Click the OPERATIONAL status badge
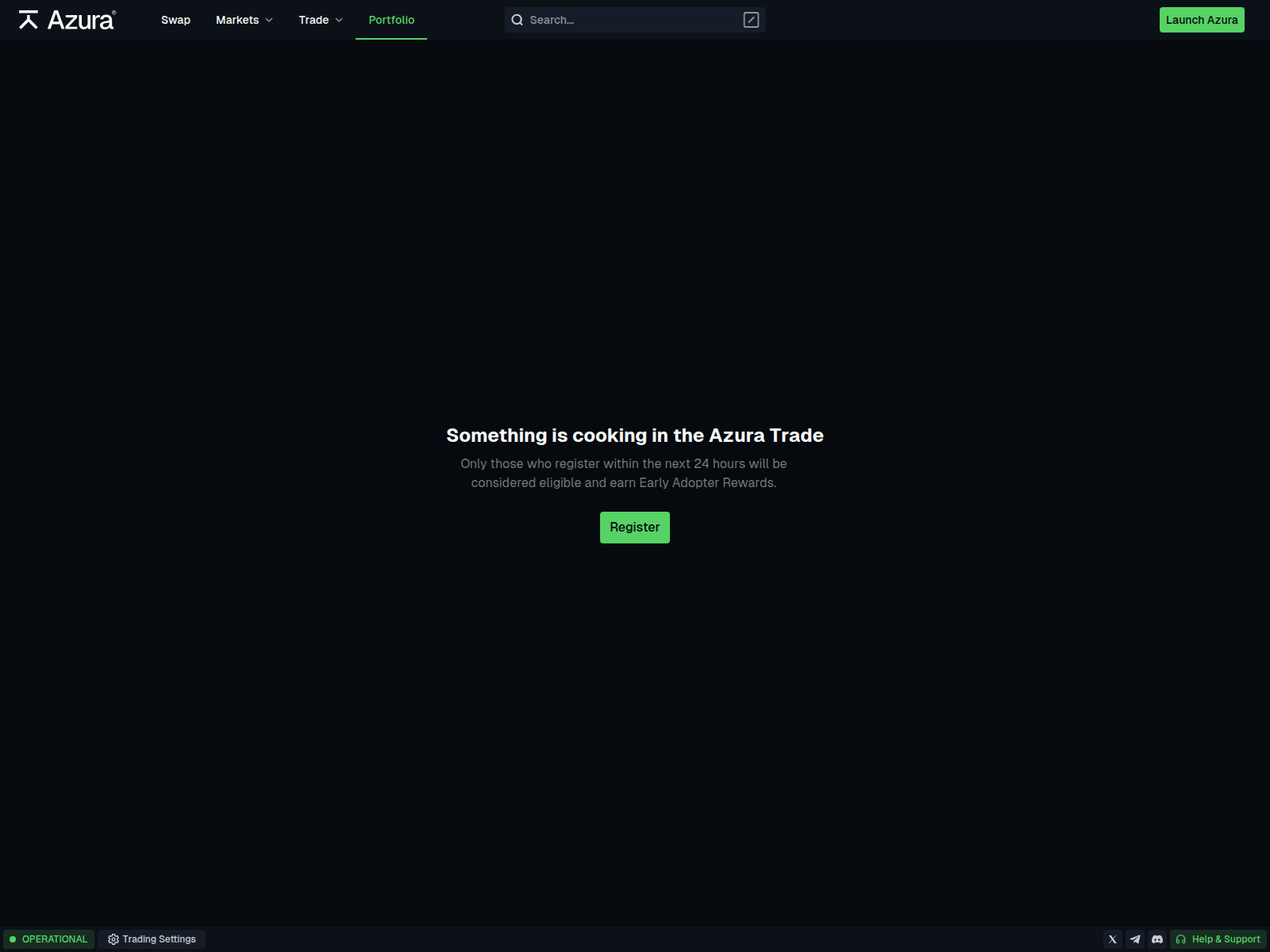Viewport: 1270px width, 952px height. point(49,939)
